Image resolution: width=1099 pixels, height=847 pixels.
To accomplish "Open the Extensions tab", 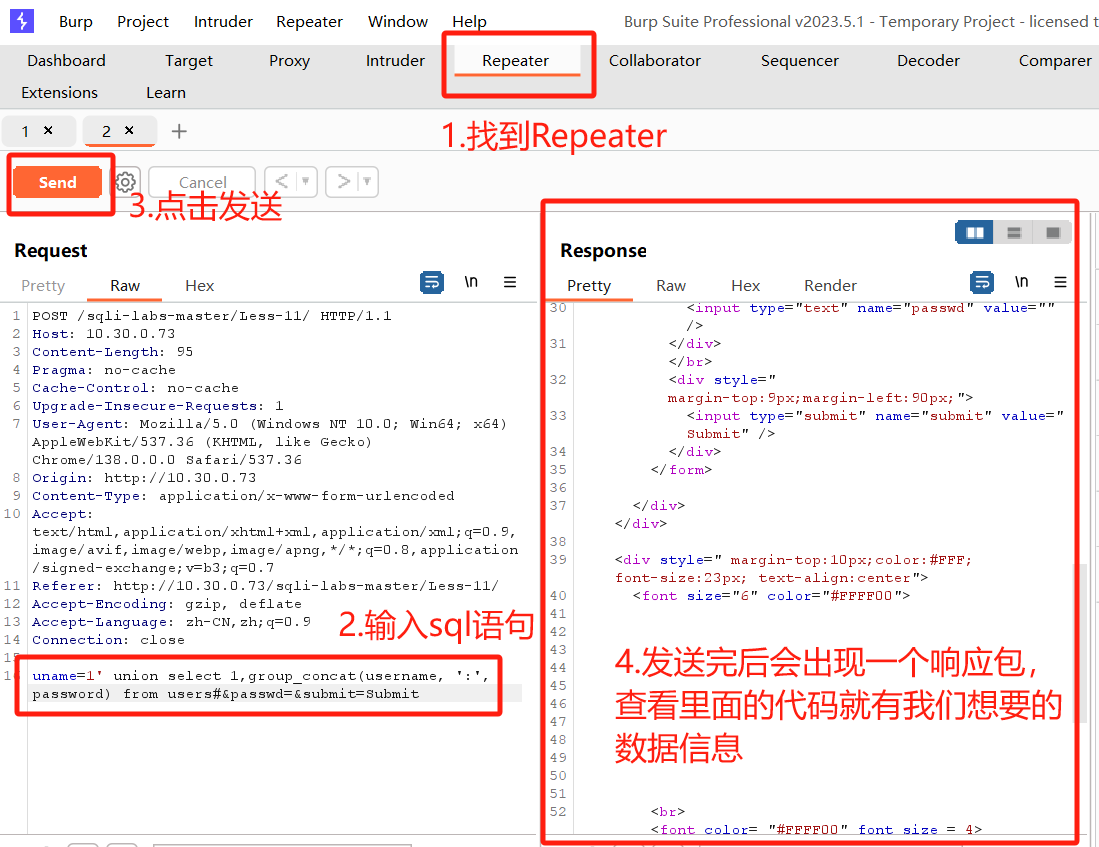I will point(60,93).
